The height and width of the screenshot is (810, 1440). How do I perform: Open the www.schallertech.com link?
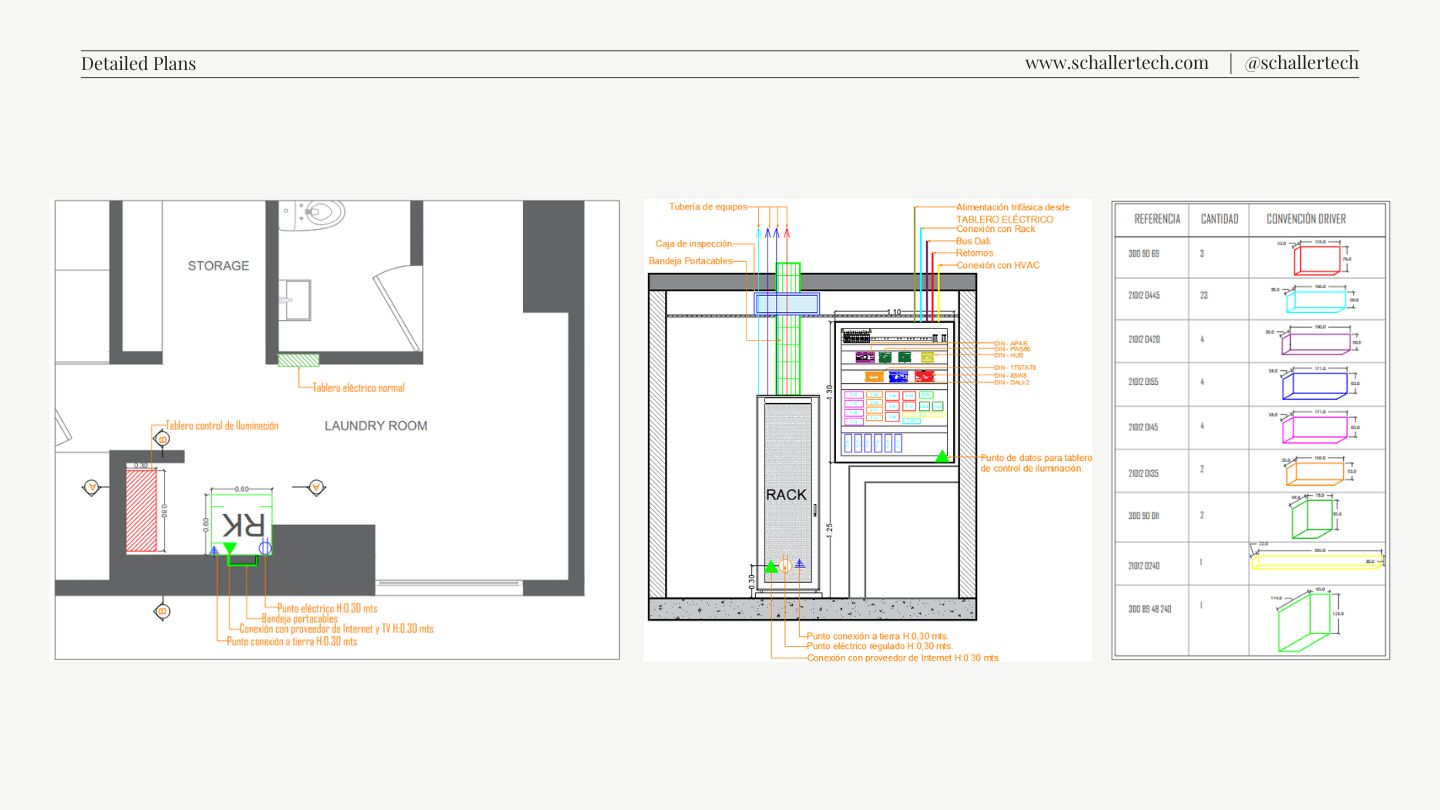(x=1117, y=63)
